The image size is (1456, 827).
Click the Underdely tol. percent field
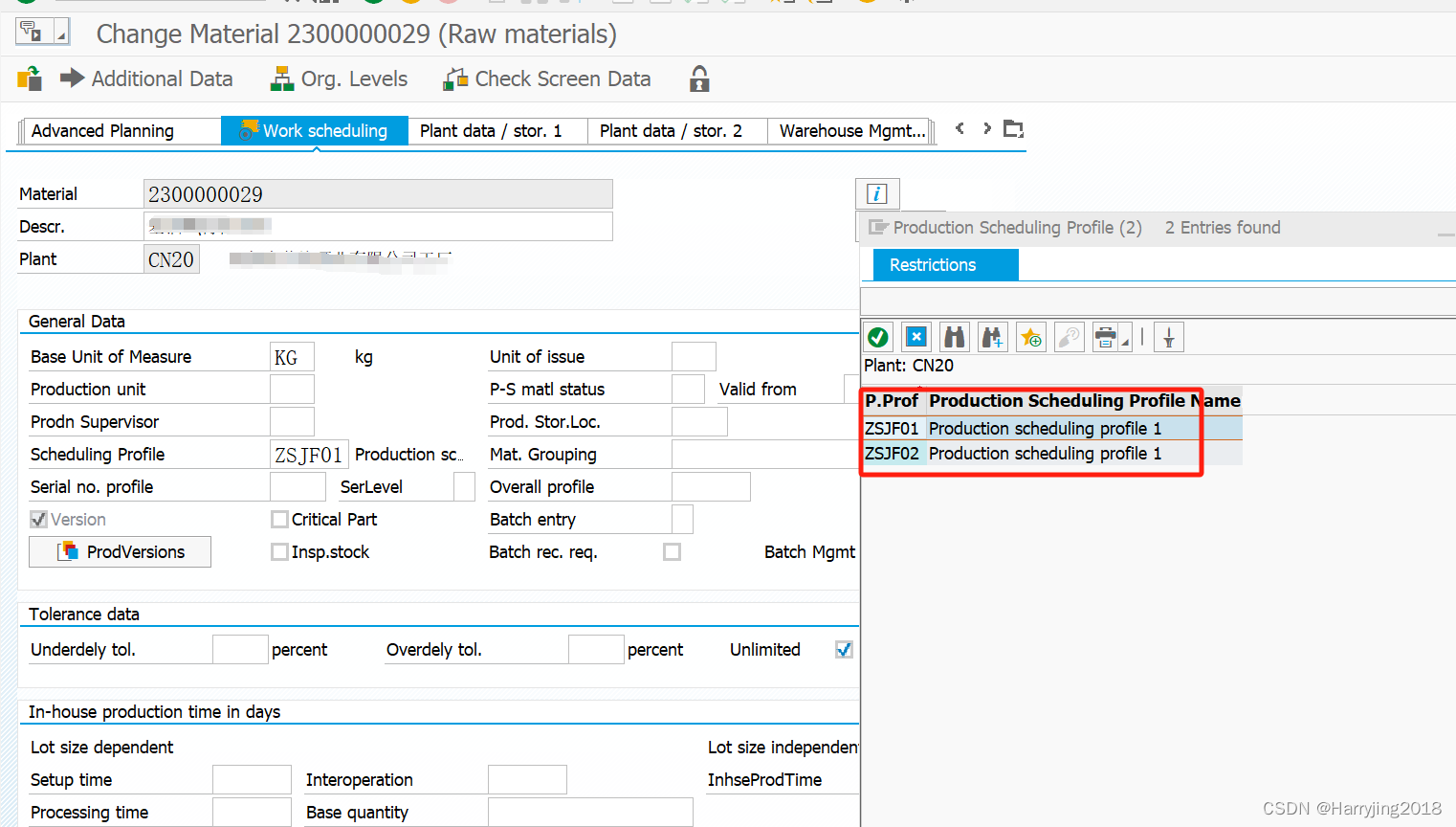pyautogui.click(x=240, y=650)
